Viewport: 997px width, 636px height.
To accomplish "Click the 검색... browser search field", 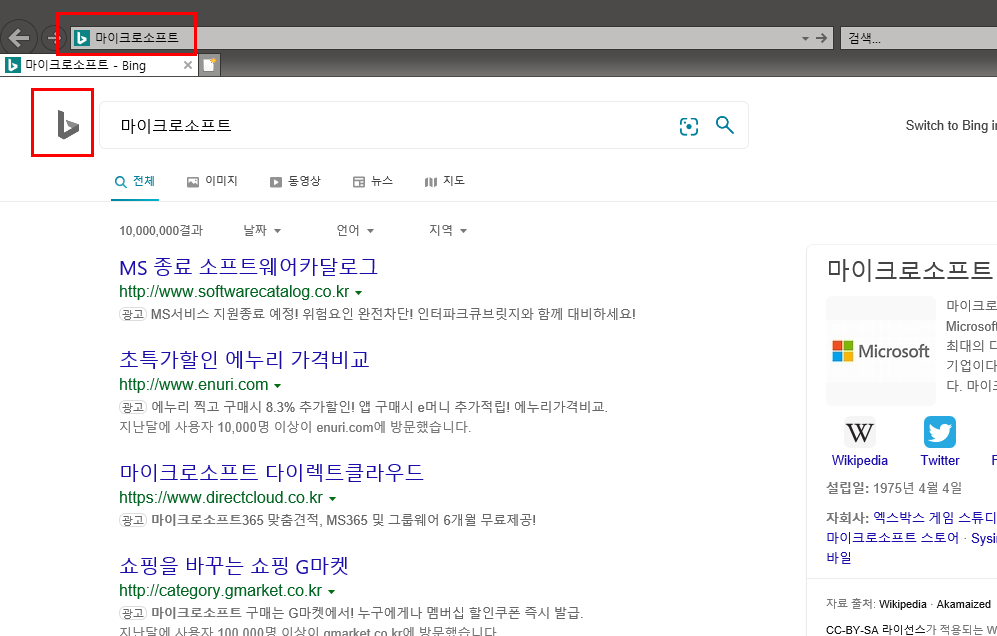I will pyautogui.click(x=918, y=38).
